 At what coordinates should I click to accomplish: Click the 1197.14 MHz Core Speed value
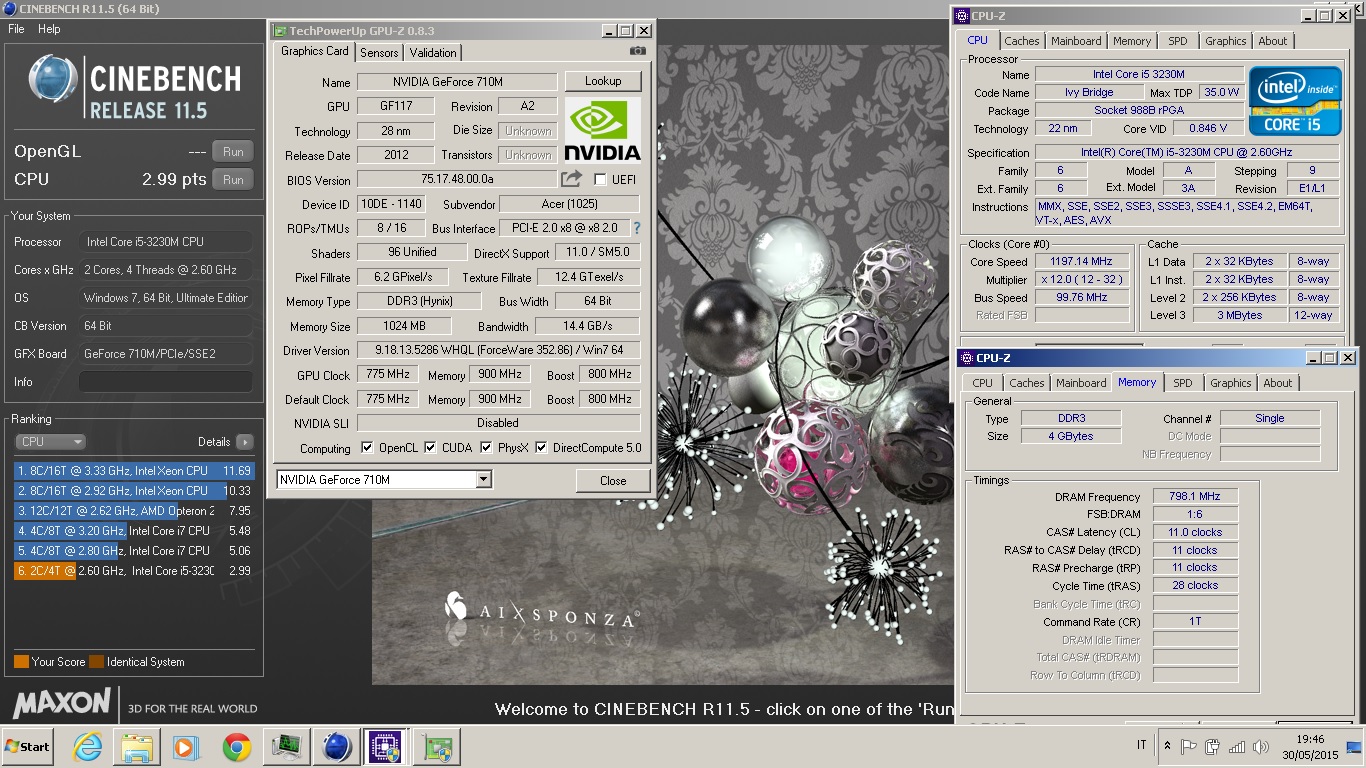click(x=1081, y=262)
